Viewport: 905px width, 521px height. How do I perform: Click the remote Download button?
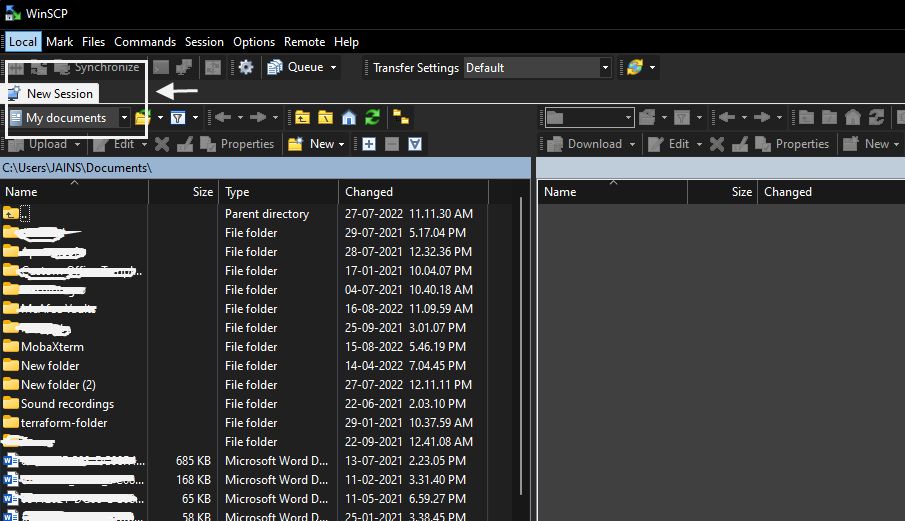pyautogui.click(x=586, y=144)
